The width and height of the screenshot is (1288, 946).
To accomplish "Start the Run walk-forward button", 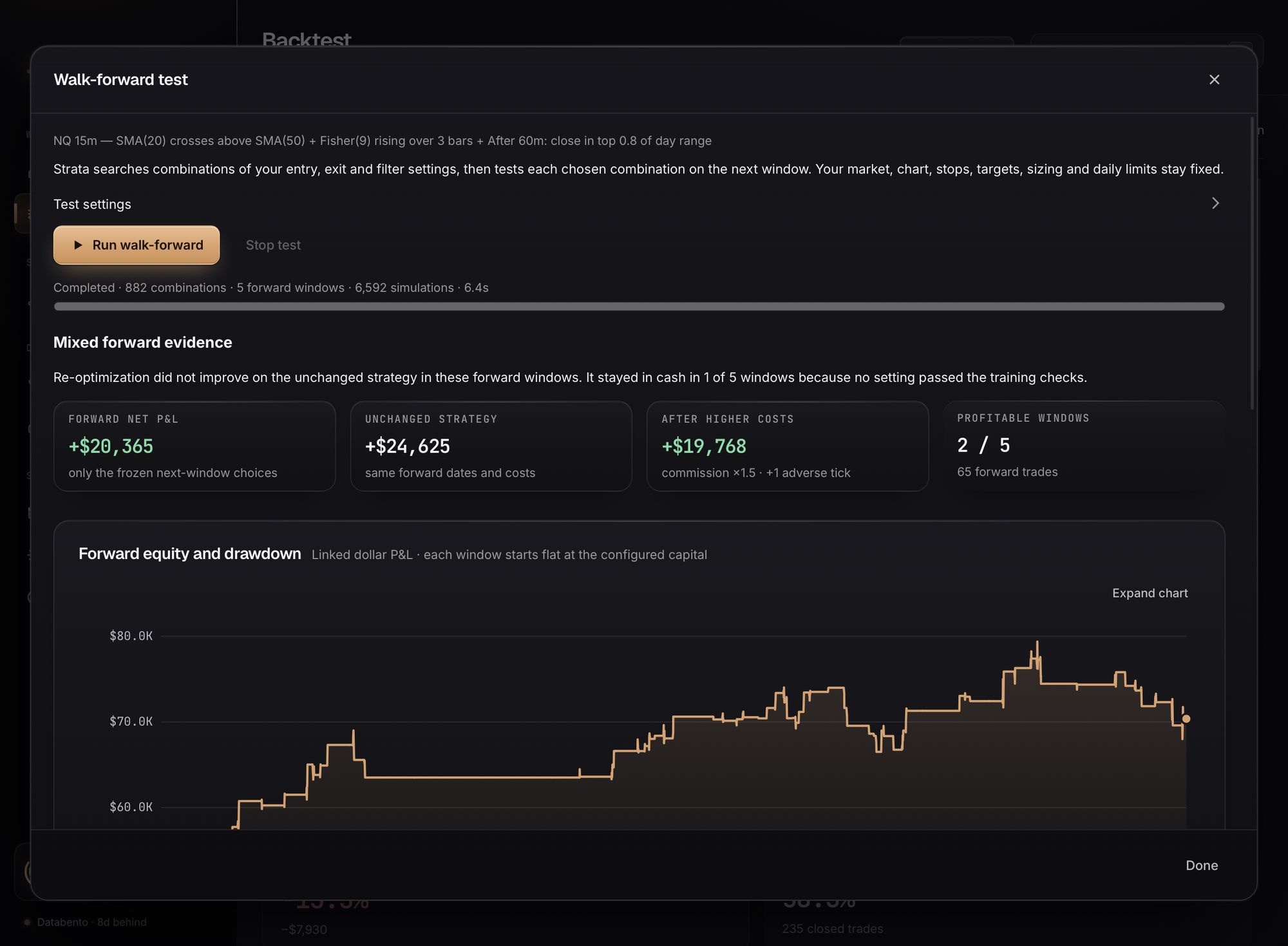I will (137, 245).
